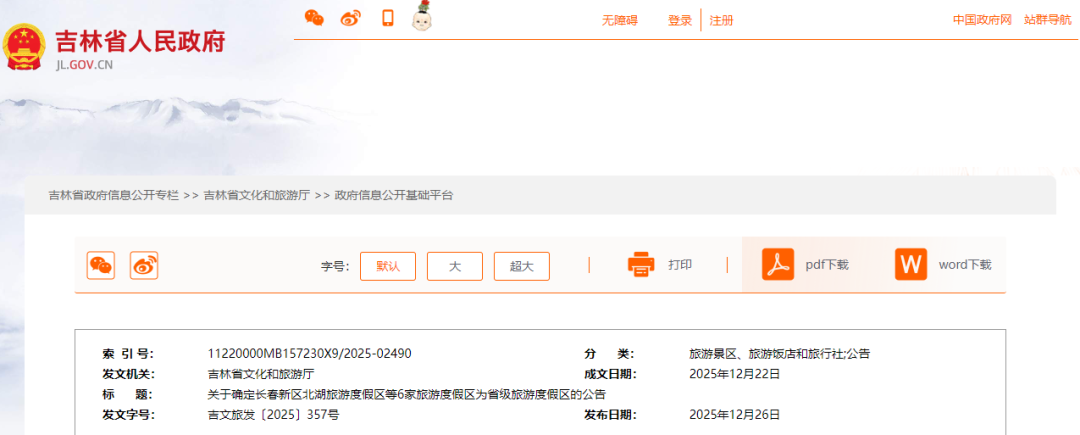The width and height of the screenshot is (1080, 435).
Task: Open the WeChat icon in top header
Action: pos(314,19)
